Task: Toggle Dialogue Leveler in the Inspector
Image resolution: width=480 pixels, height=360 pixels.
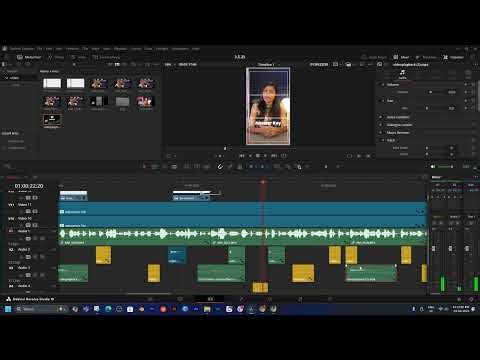Action: pos(381,125)
